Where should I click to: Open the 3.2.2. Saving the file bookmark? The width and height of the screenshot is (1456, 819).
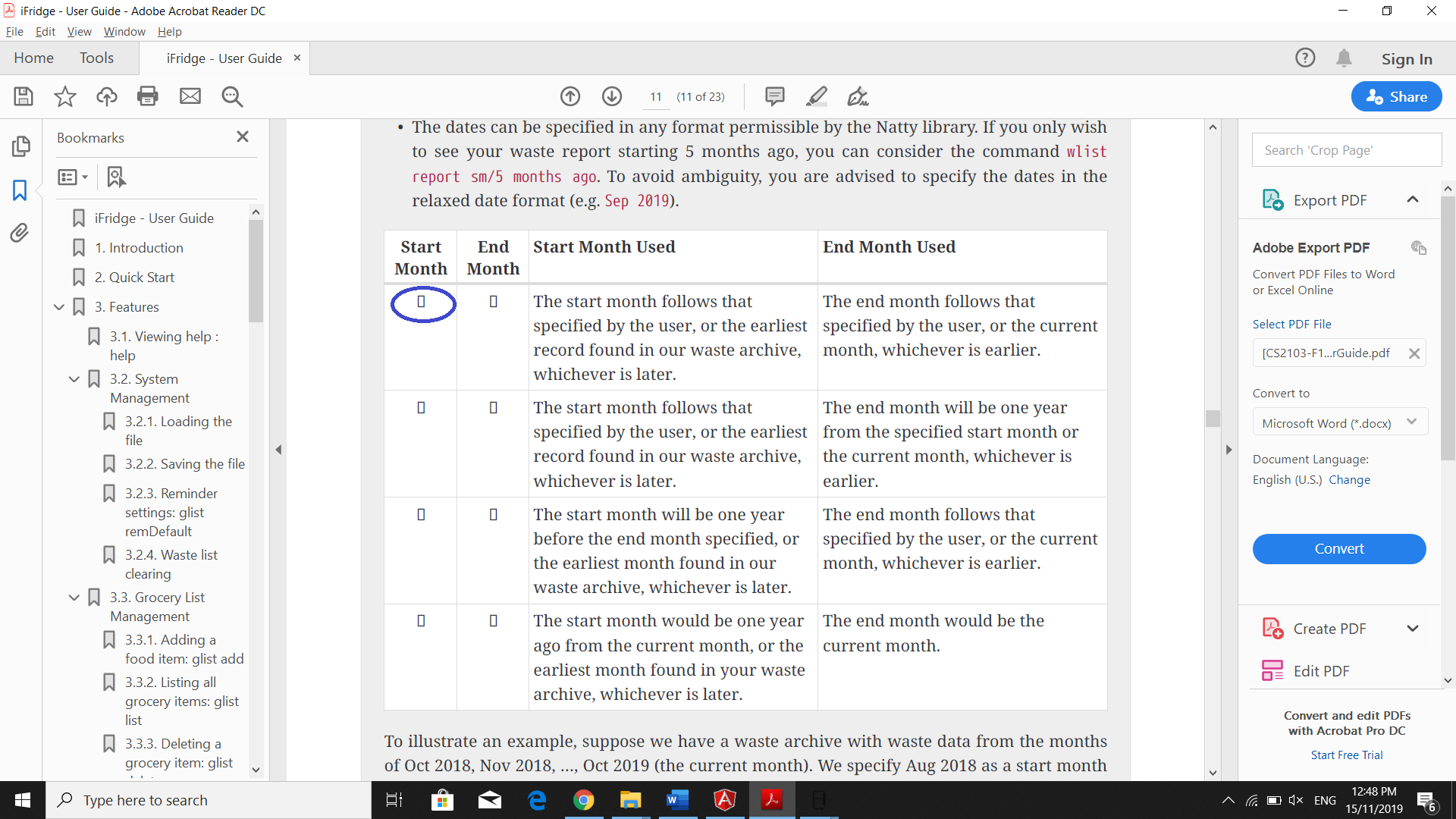(184, 464)
